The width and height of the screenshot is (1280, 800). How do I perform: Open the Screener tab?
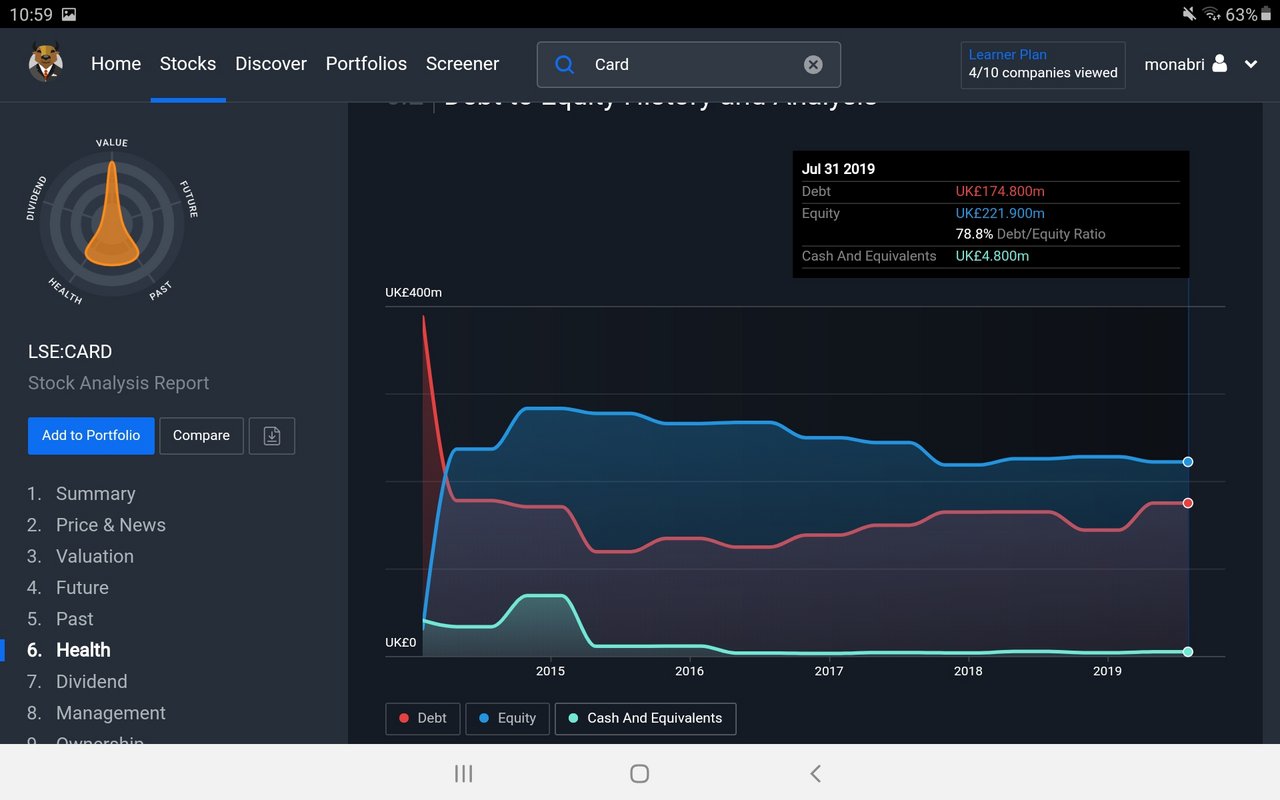pos(462,63)
